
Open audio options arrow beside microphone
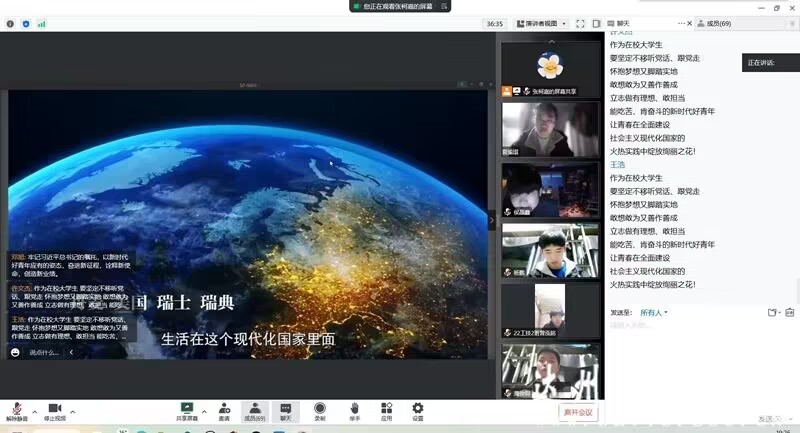pyautogui.click(x=35, y=412)
